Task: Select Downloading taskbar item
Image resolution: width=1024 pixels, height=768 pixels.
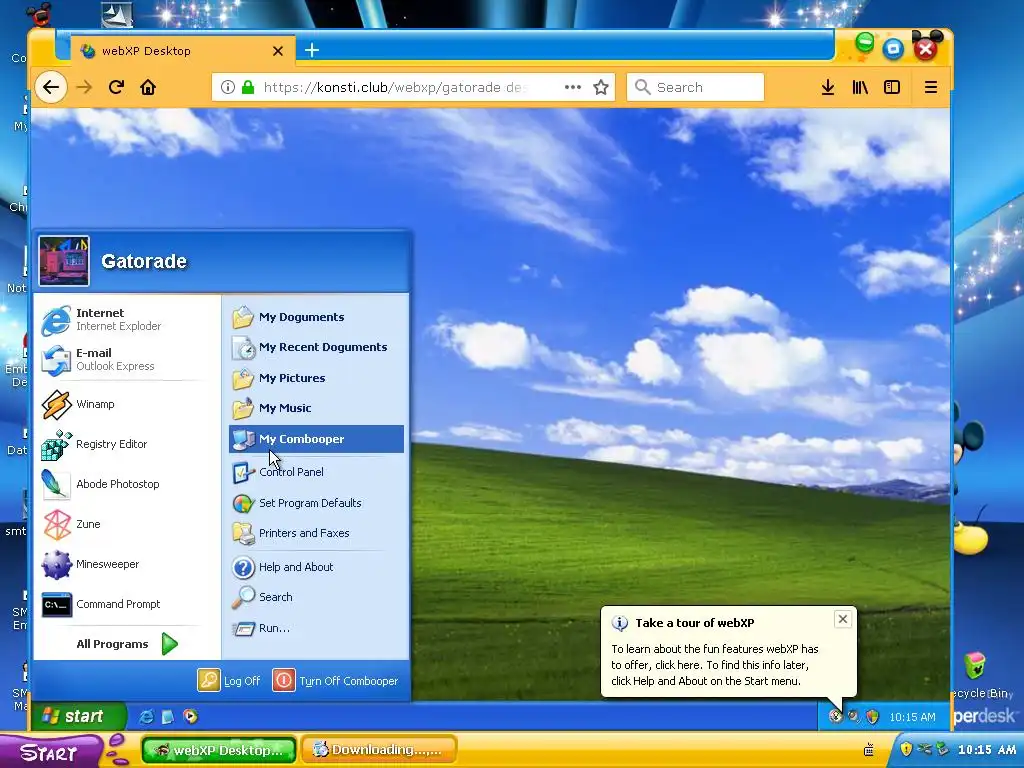Action: click(x=379, y=750)
